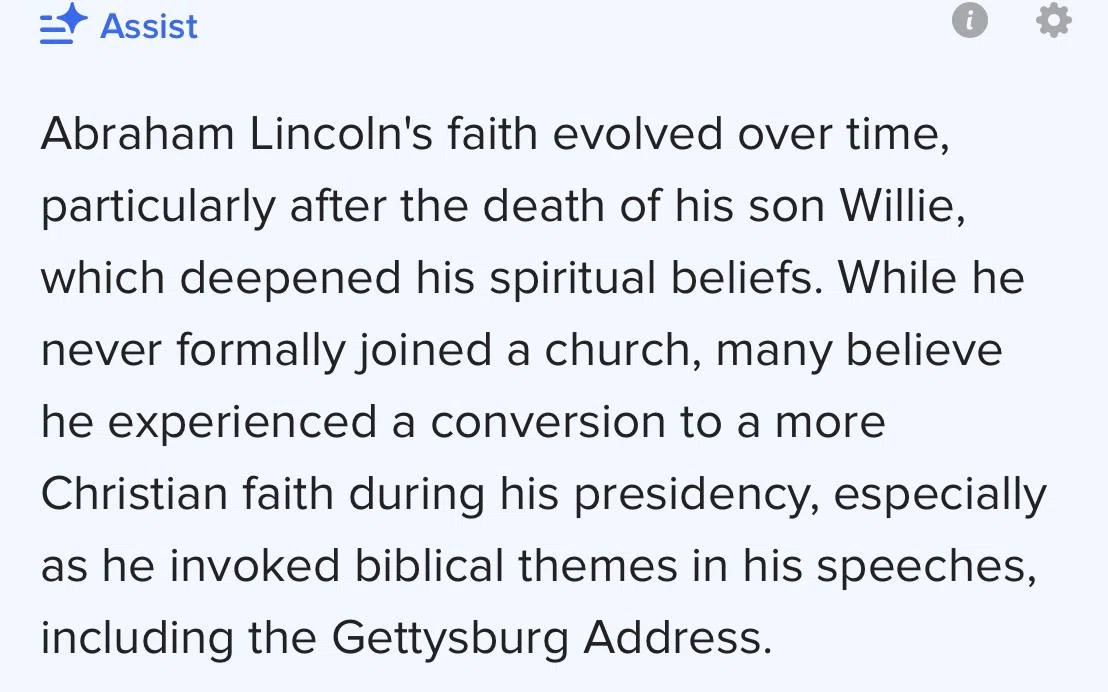Click the word "evolved" in first line
This screenshot has height=692, width=1108.
tap(637, 134)
